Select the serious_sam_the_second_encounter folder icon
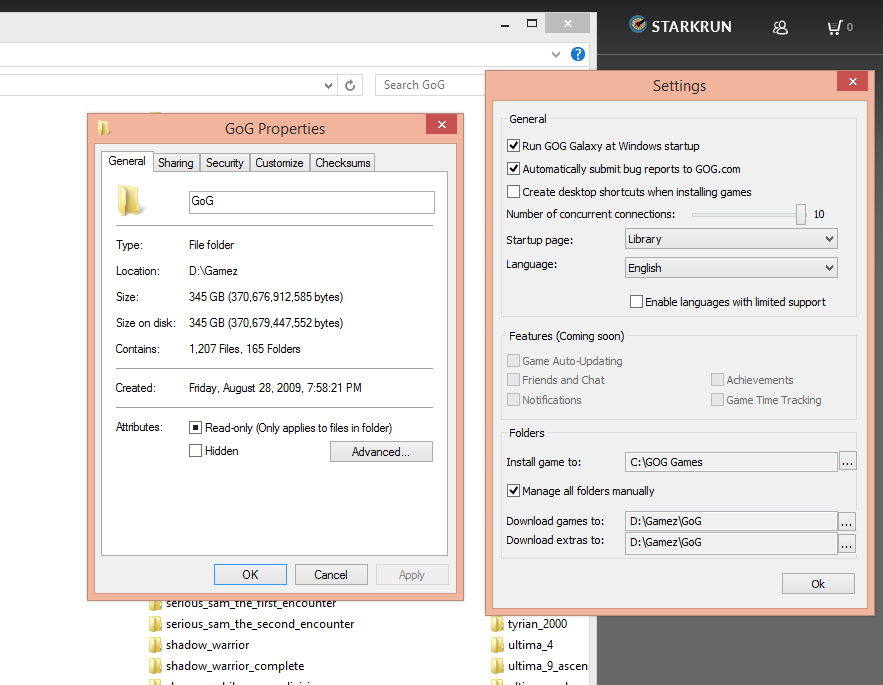The width and height of the screenshot is (883, 685). click(x=155, y=624)
